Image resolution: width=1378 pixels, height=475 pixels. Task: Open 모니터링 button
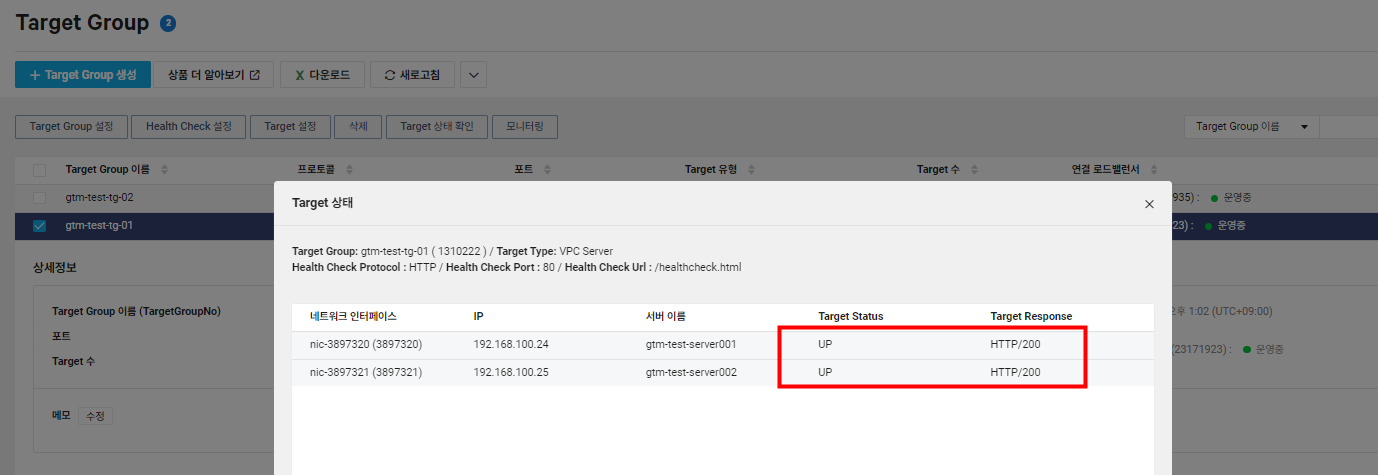point(525,127)
